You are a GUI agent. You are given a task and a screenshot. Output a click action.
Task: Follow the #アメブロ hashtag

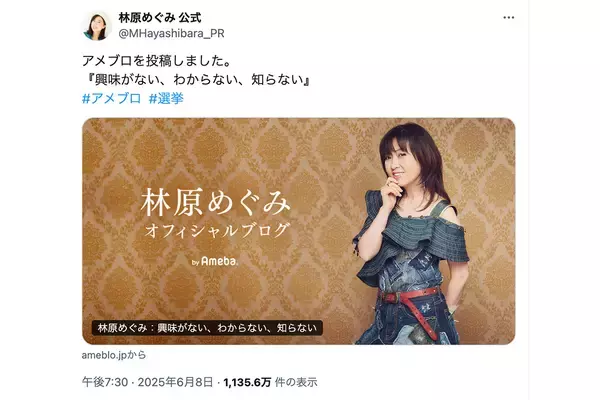[x=112, y=98]
